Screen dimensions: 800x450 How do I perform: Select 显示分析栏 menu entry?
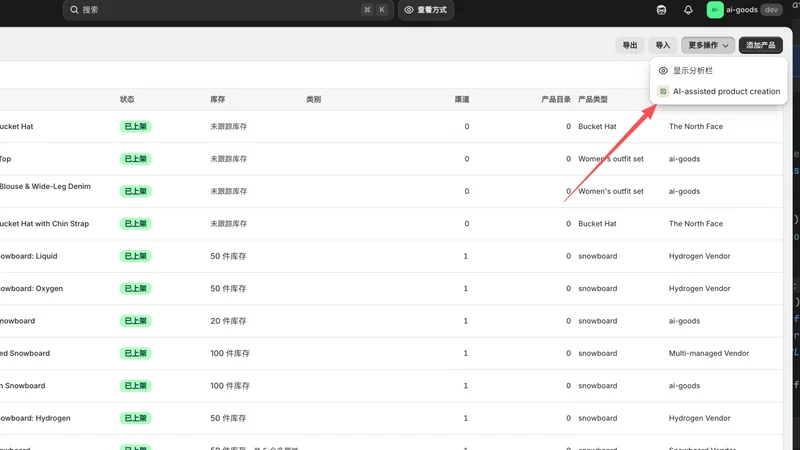(718, 70)
